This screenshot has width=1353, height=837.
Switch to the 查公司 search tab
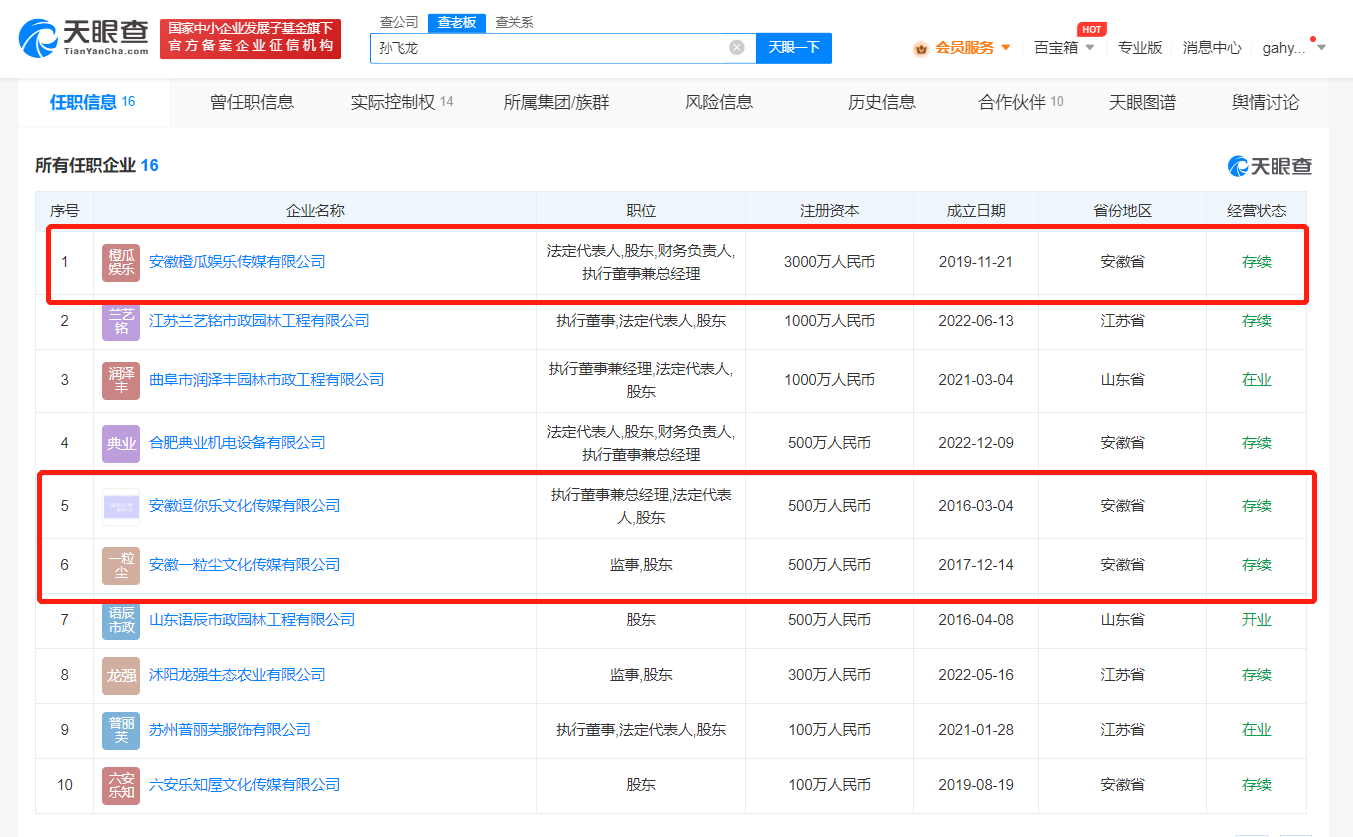click(400, 22)
